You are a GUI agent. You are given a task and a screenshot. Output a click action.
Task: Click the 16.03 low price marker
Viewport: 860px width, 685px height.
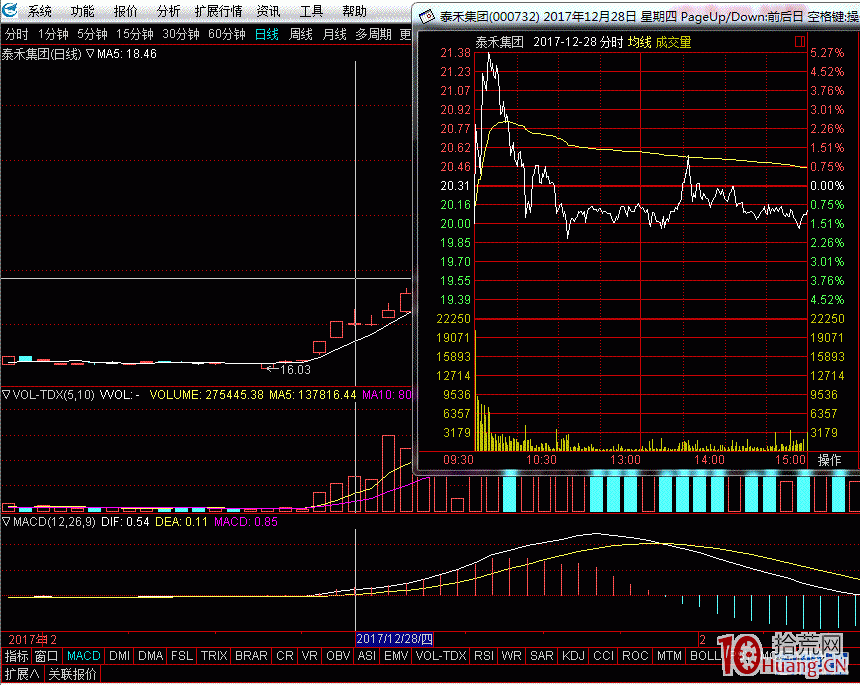[287, 369]
